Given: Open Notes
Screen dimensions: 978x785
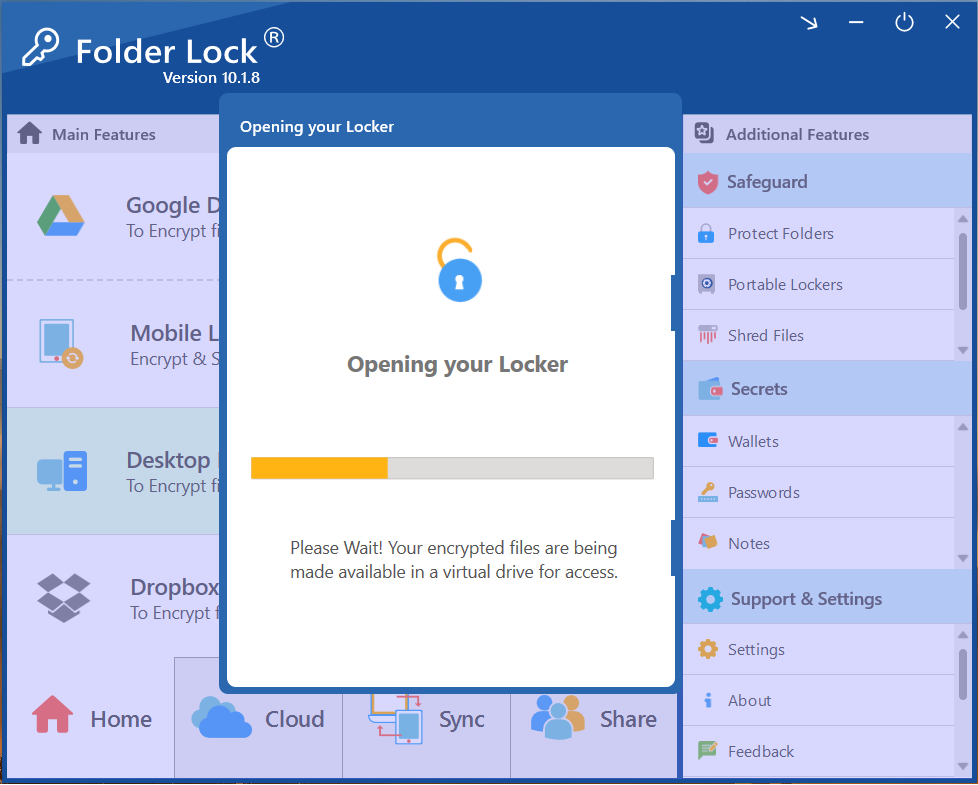Looking at the screenshot, I should tap(819, 543).
